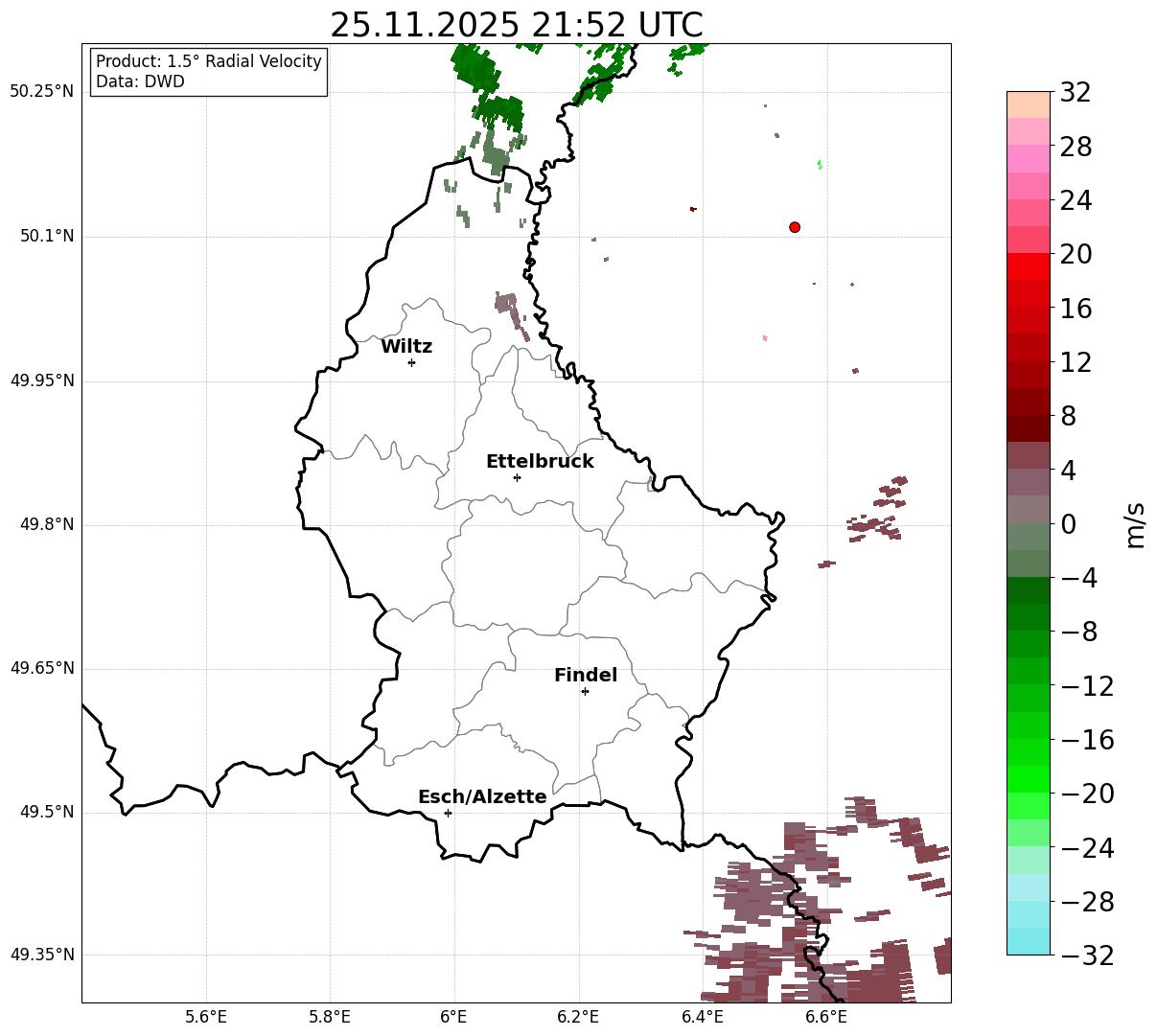Click latitude label 49.5°N
The image size is (1157, 1036).
47,813
